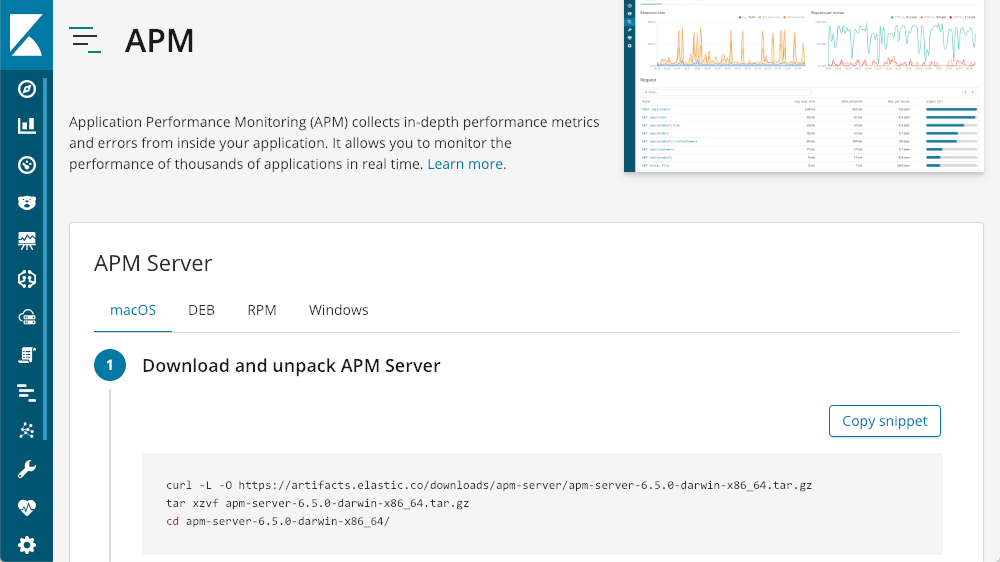Open Dev Tools wrench icon
The width and height of the screenshot is (1000, 562).
coord(27,469)
